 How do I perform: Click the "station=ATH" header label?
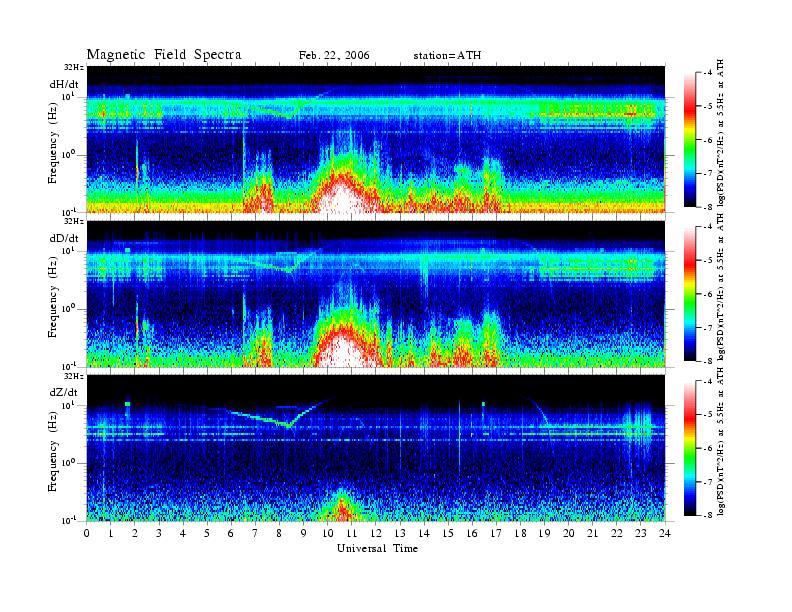click(x=447, y=55)
